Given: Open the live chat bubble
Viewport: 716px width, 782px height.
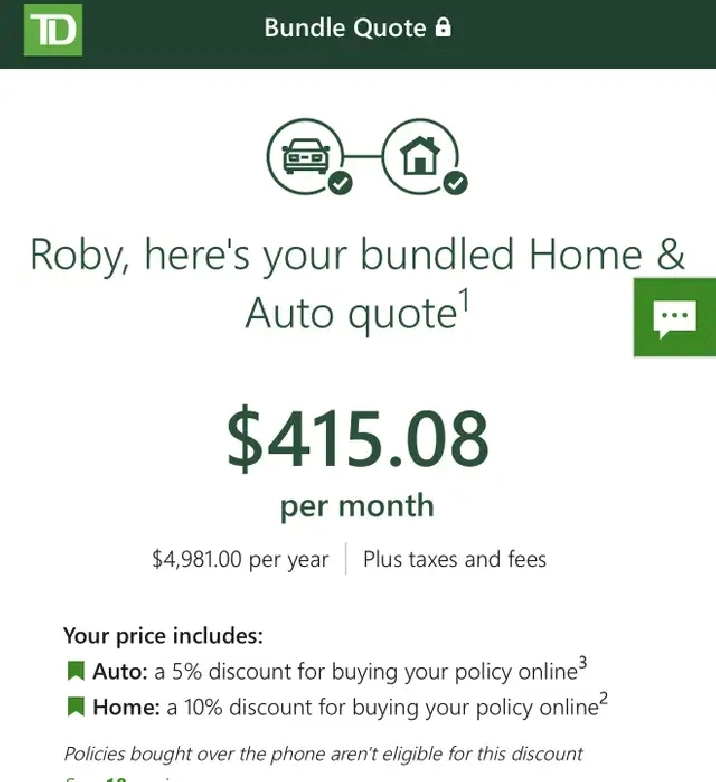Looking at the screenshot, I should [x=674, y=318].
